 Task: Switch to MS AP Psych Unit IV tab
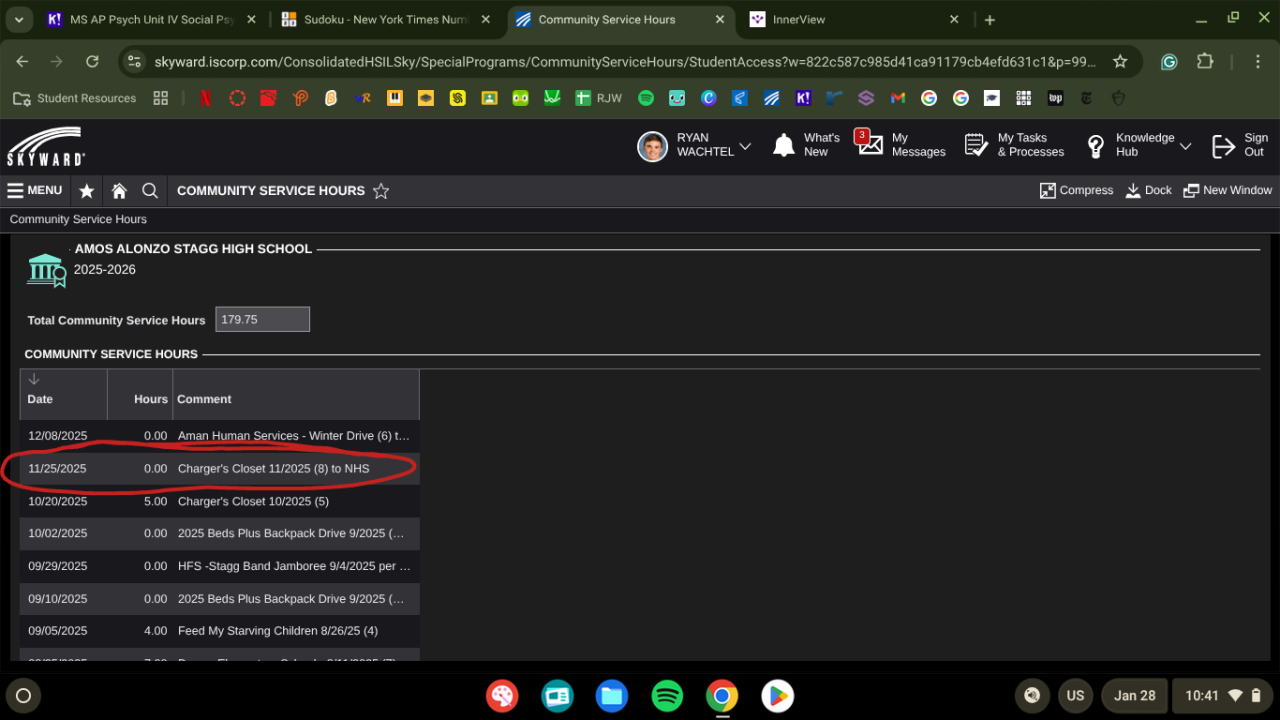150,20
